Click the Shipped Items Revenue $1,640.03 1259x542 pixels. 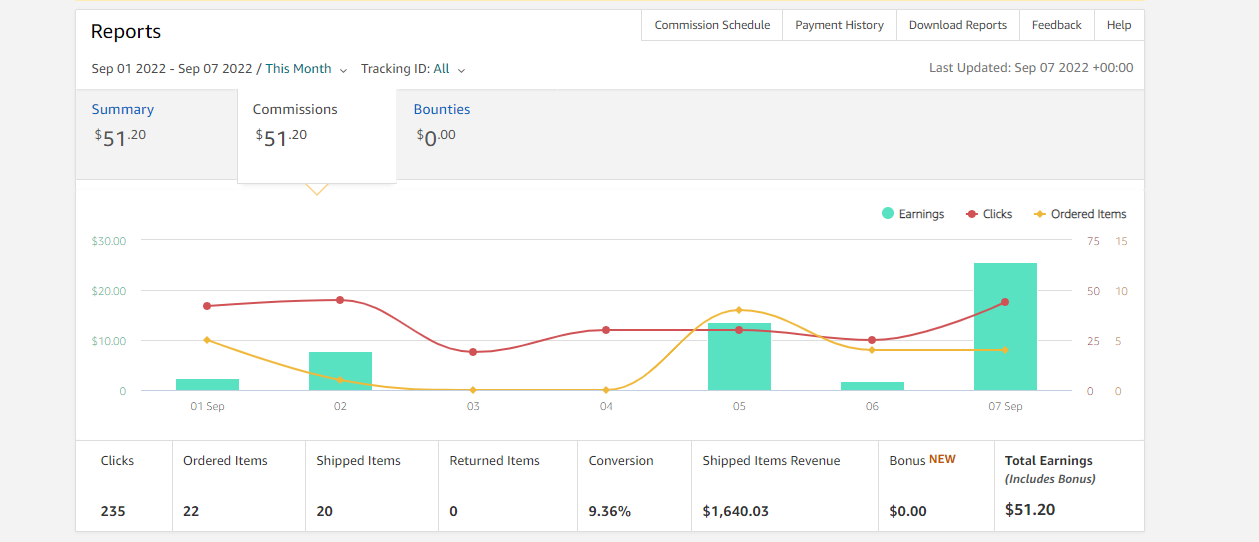click(x=736, y=511)
